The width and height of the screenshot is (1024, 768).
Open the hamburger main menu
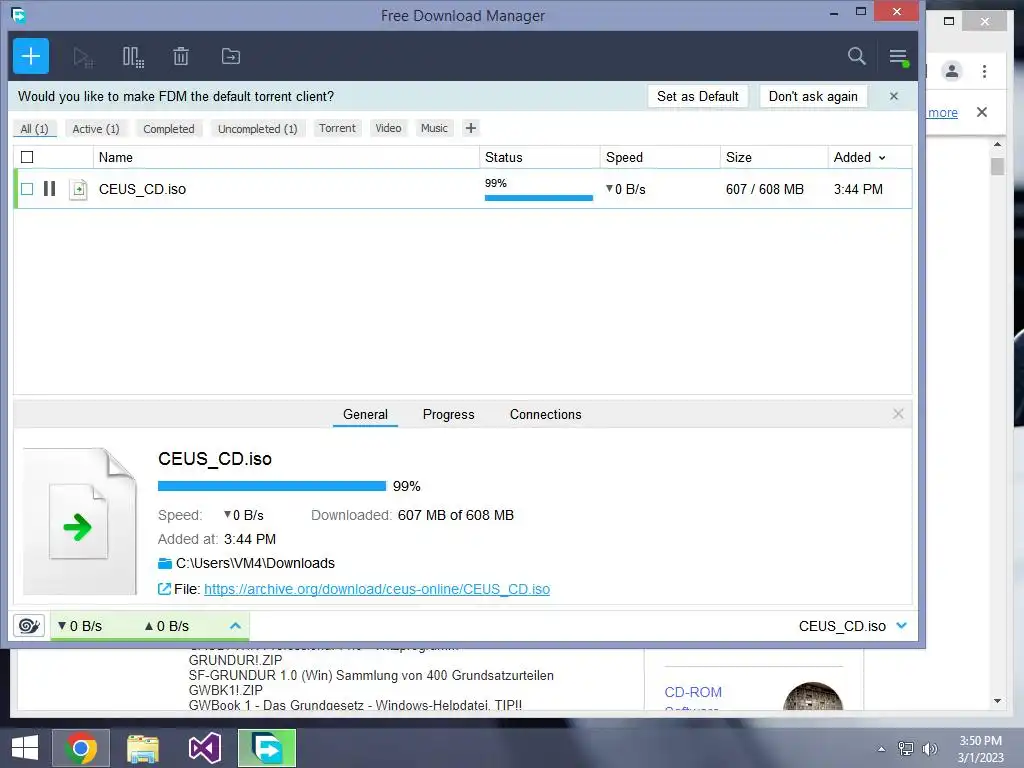click(x=899, y=57)
